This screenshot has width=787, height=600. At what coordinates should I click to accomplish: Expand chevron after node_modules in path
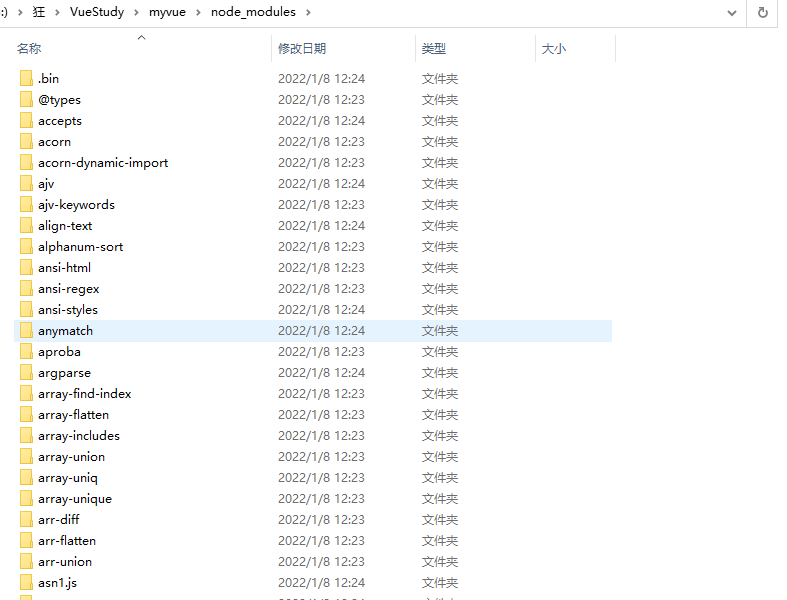click(308, 12)
